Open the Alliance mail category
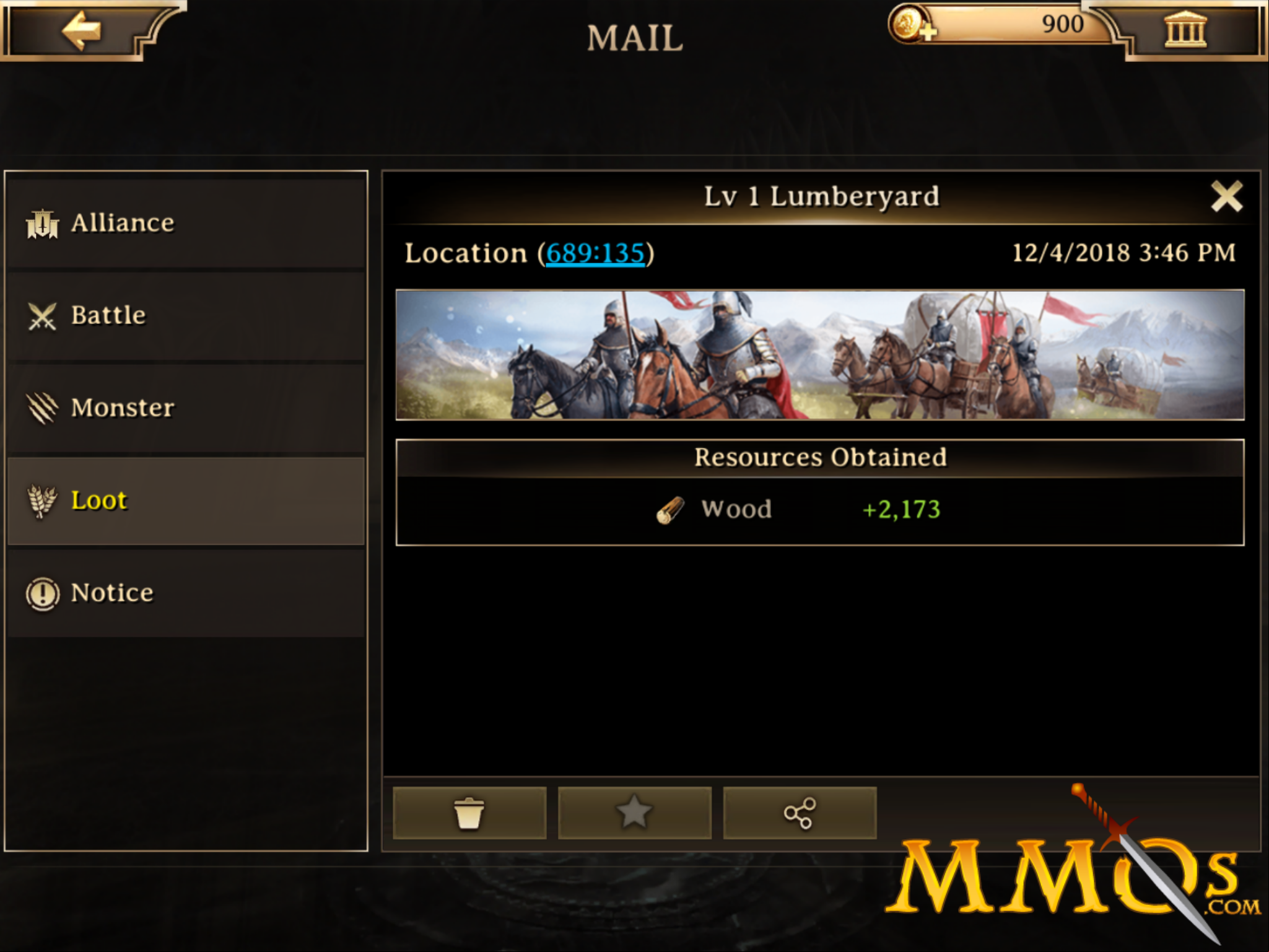This screenshot has width=1269, height=952. tap(186, 223)
